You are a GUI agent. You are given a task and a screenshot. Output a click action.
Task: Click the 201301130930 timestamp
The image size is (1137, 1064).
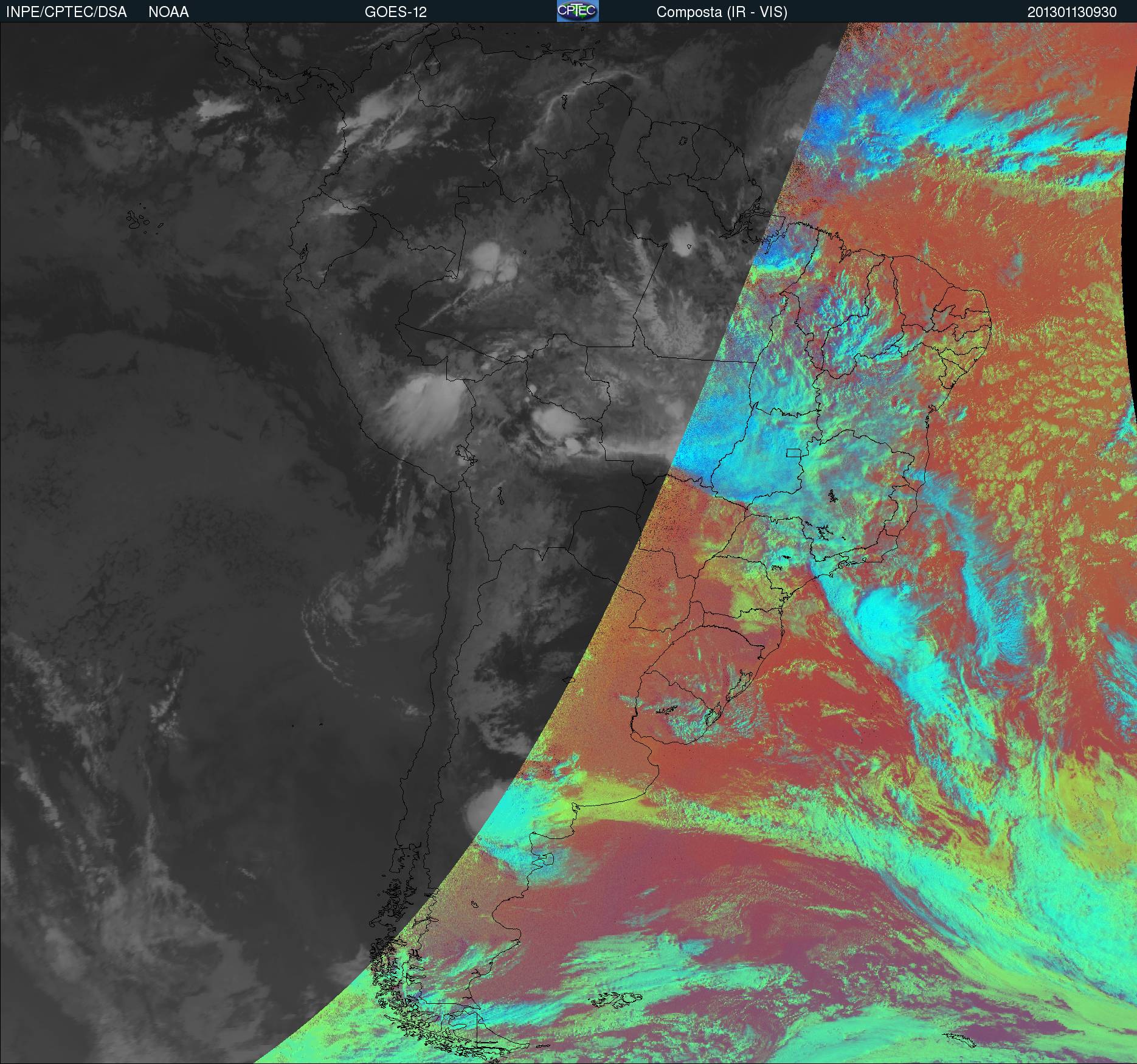[x=1072, y=12]
